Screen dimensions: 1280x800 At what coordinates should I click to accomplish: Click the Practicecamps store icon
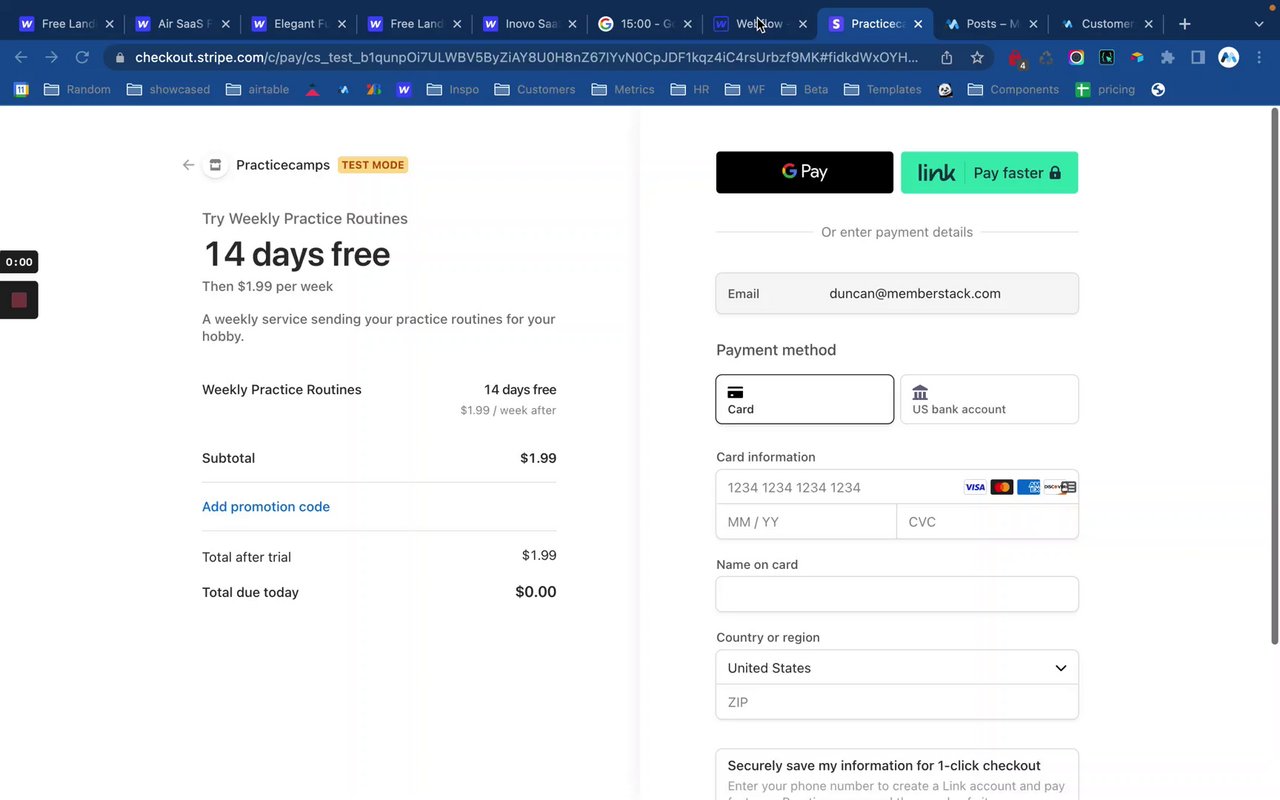(215, 165)
